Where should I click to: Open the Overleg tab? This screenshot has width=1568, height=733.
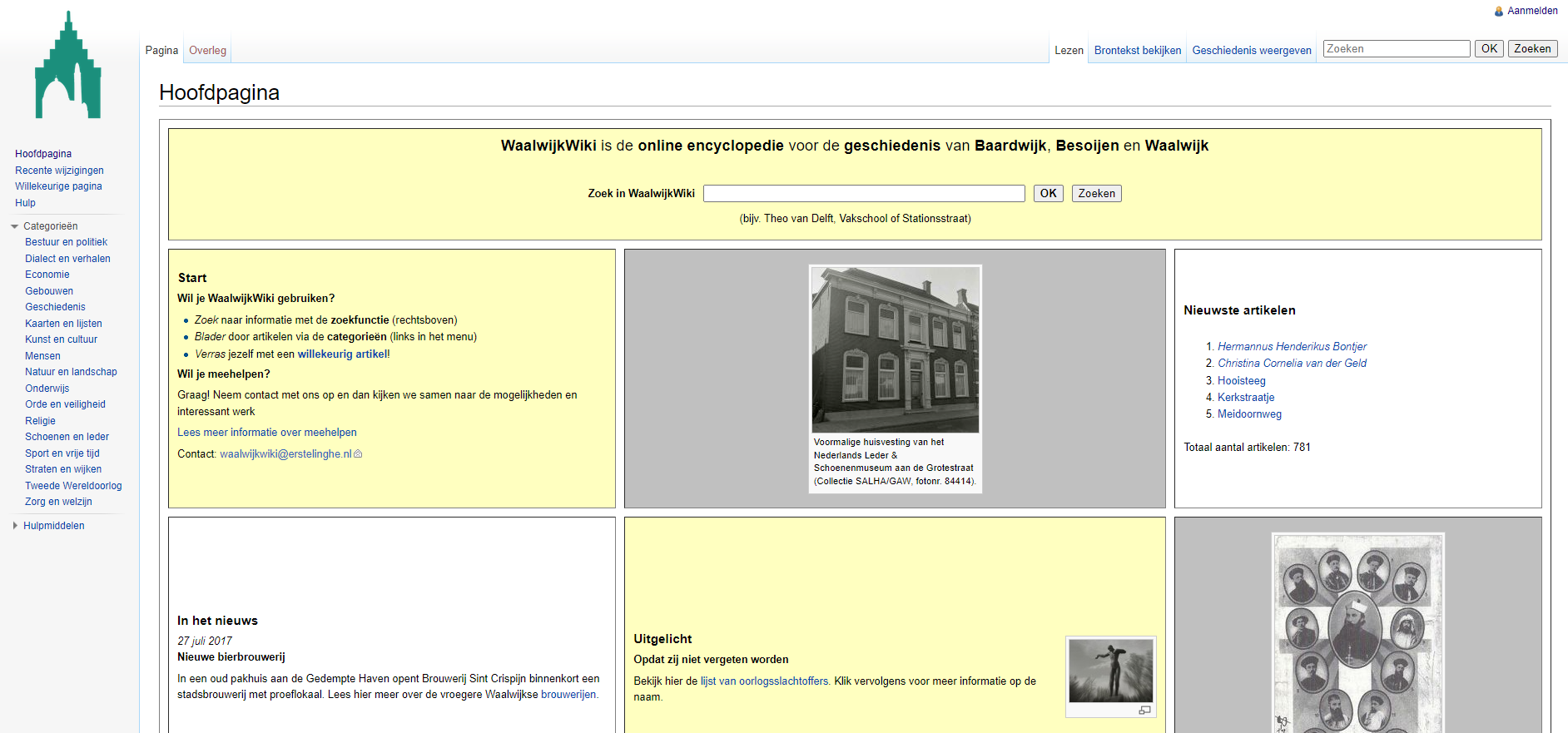[x=207, y=51]
